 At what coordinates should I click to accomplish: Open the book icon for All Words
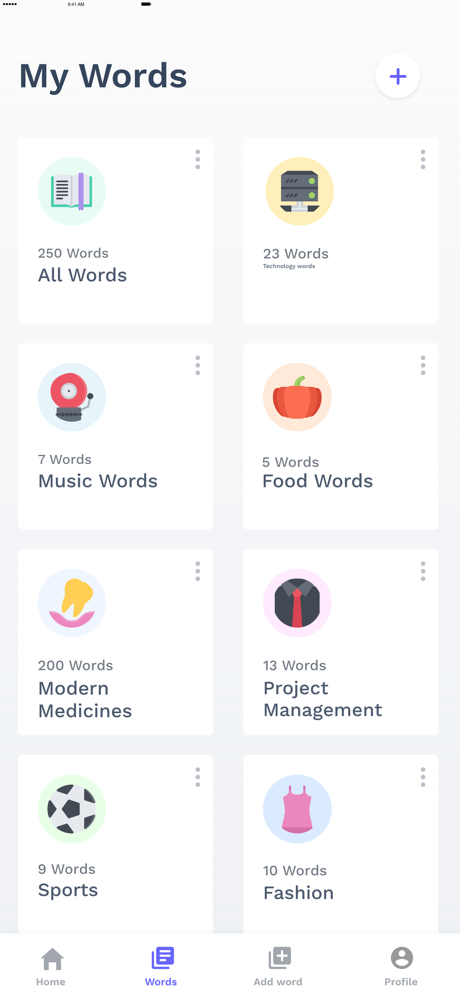click(72, 191)
